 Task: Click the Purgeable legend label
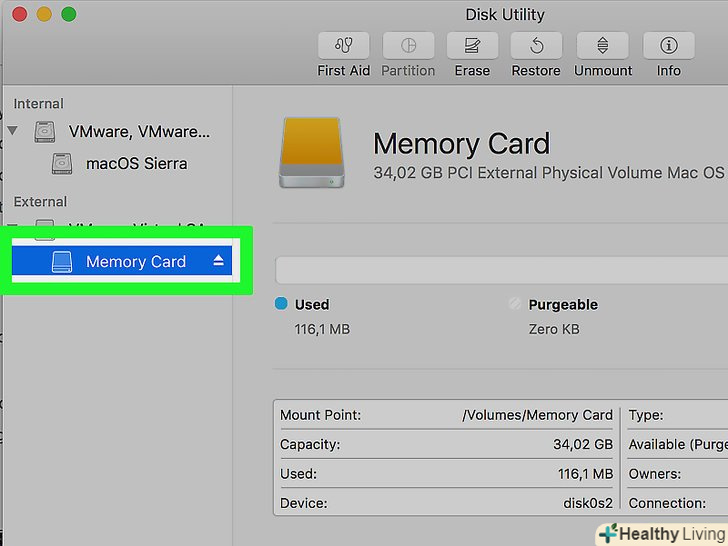pyautogui.click(x=562, y=304)
